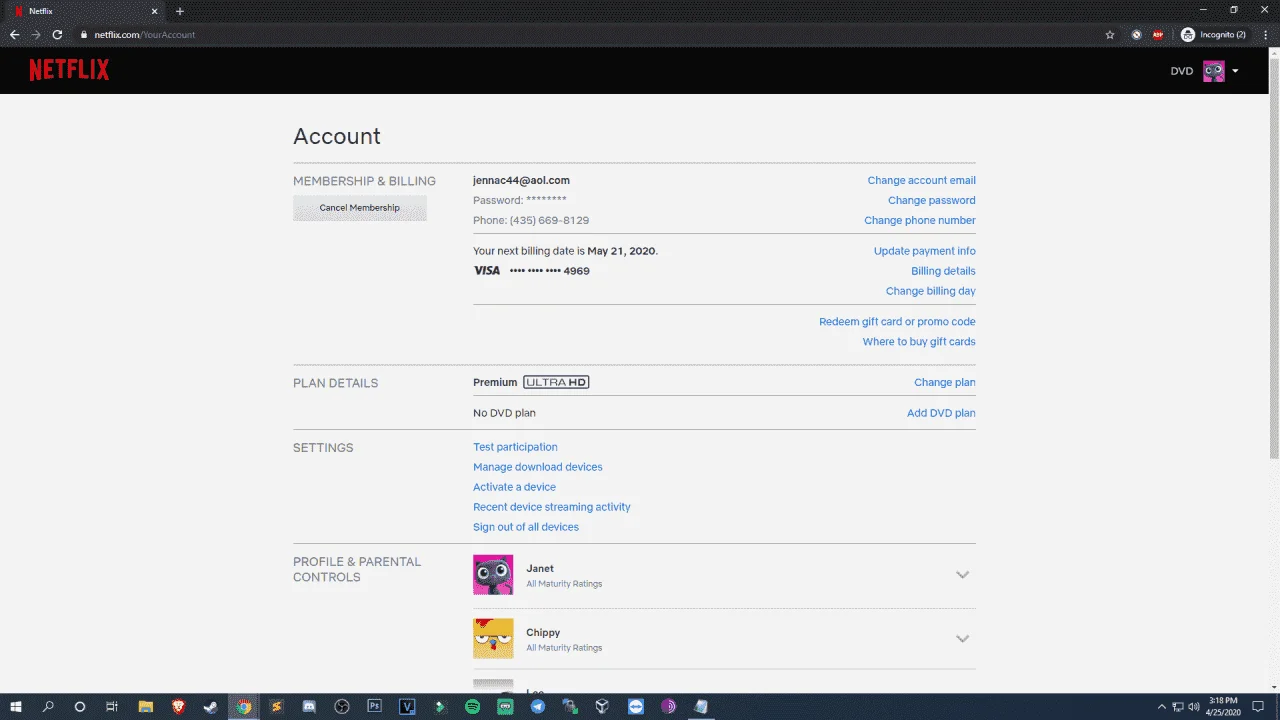The height and width of the screenshot is (720, 1280).
Task: Expand the dropdown arrow next to avatar
Action: click(1235, 71)
